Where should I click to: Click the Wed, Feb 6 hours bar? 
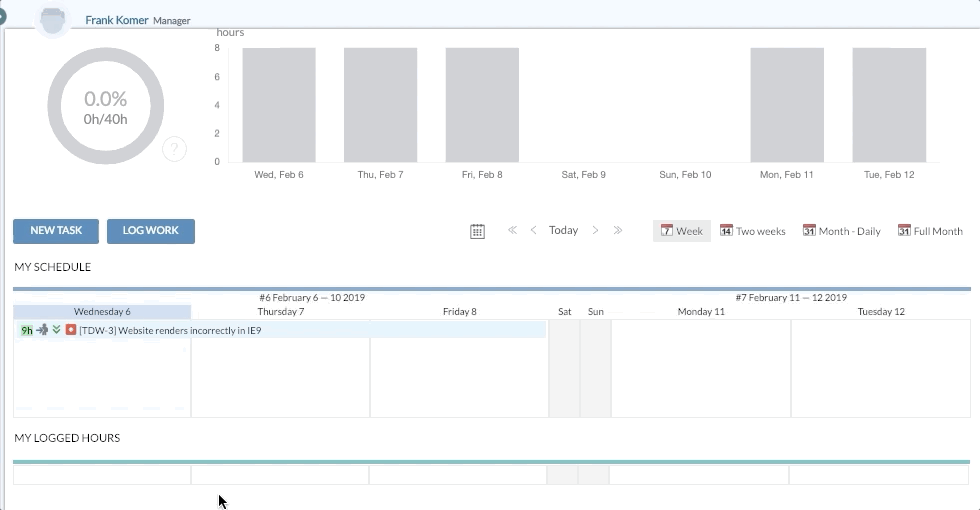point(279,105)
